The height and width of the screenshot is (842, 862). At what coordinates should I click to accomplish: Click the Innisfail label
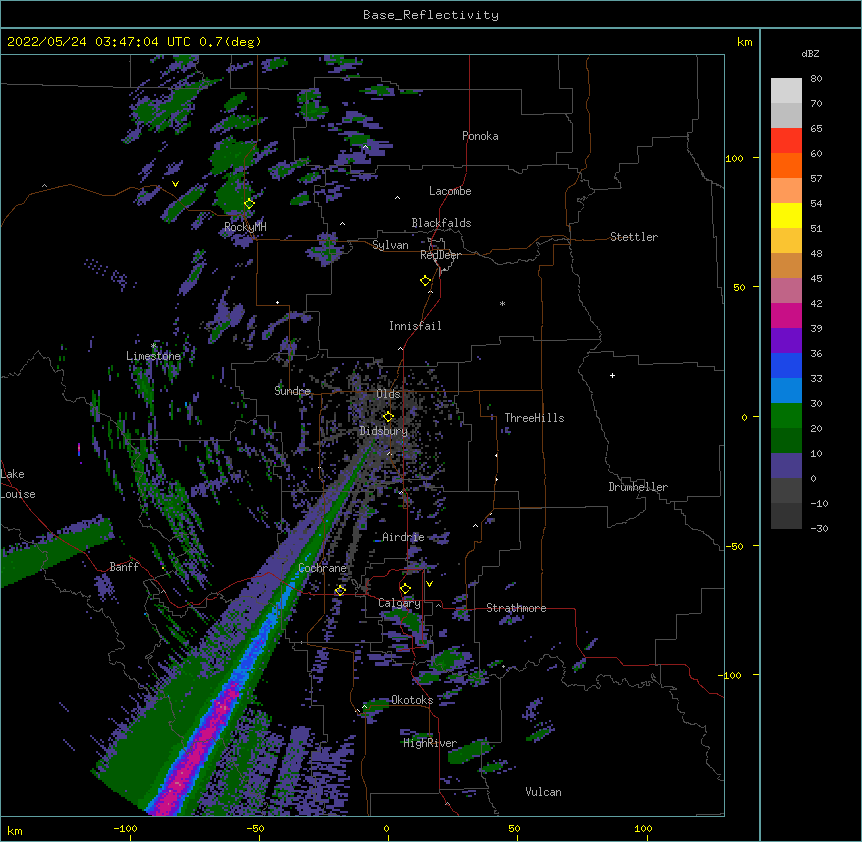(x=415, y=326)
